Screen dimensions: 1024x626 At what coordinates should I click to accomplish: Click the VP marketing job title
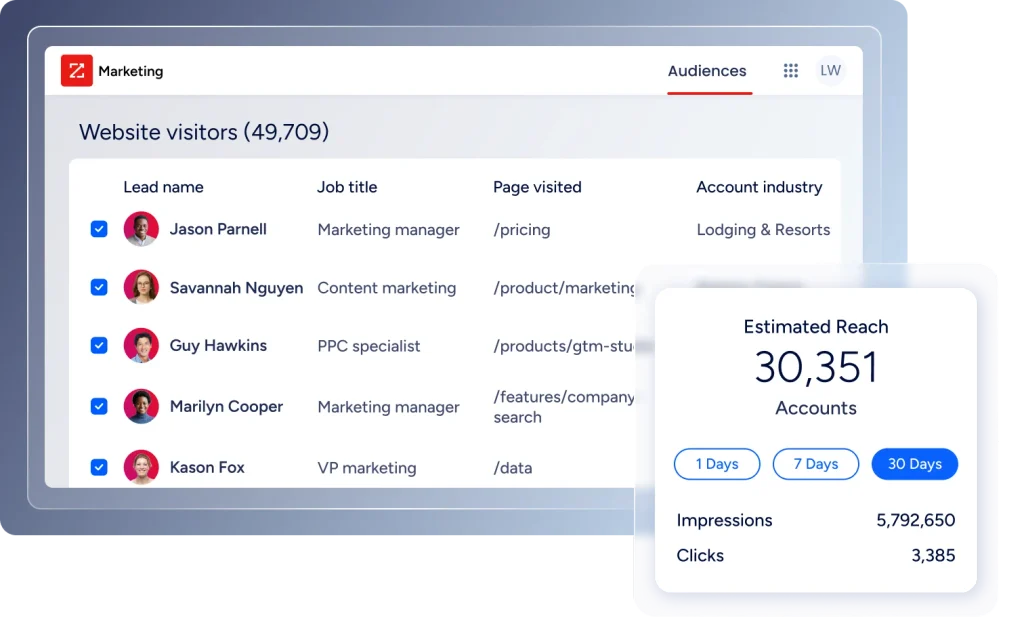point(367,468)
